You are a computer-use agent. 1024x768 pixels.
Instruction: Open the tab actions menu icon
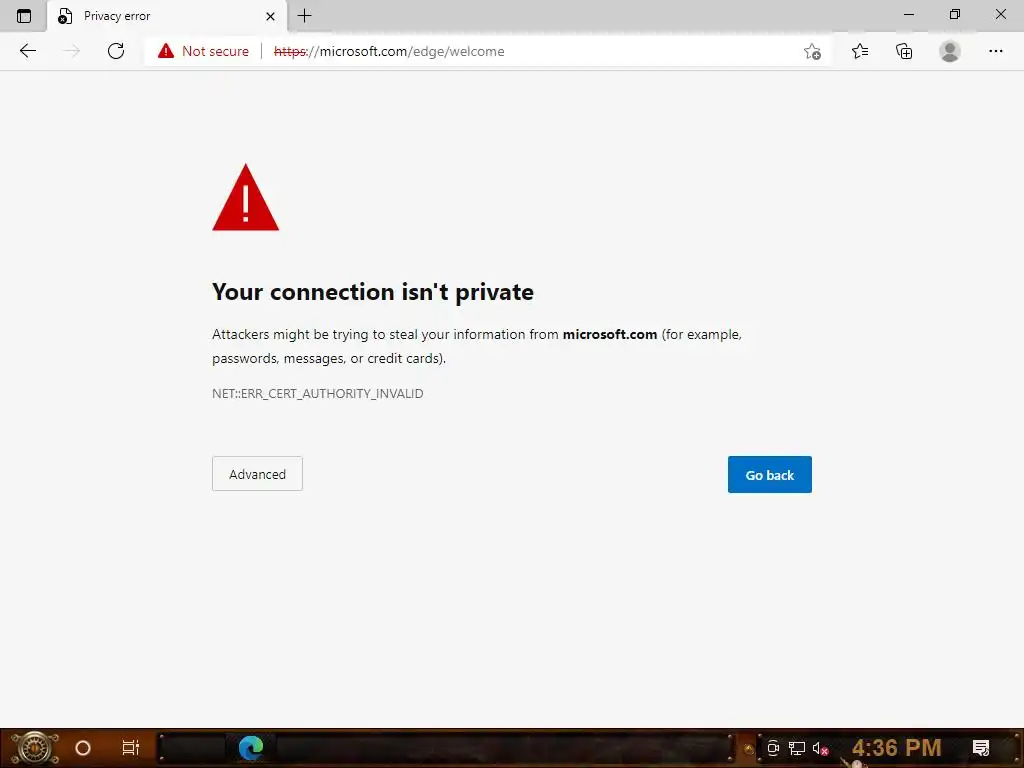pos(24,16)
